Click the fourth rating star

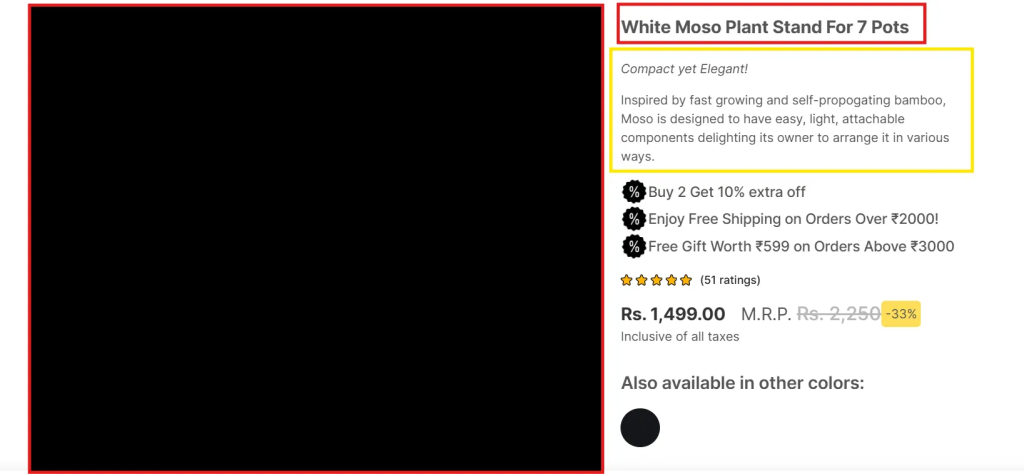[671, 280]
